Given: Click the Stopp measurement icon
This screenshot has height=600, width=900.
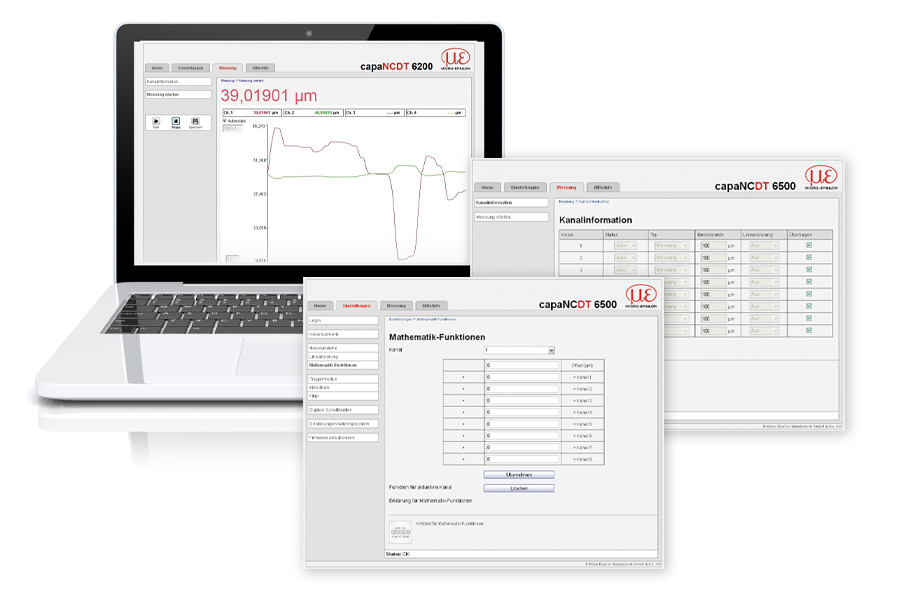Looking at the screenshot, I should click(x=175, y=122).
